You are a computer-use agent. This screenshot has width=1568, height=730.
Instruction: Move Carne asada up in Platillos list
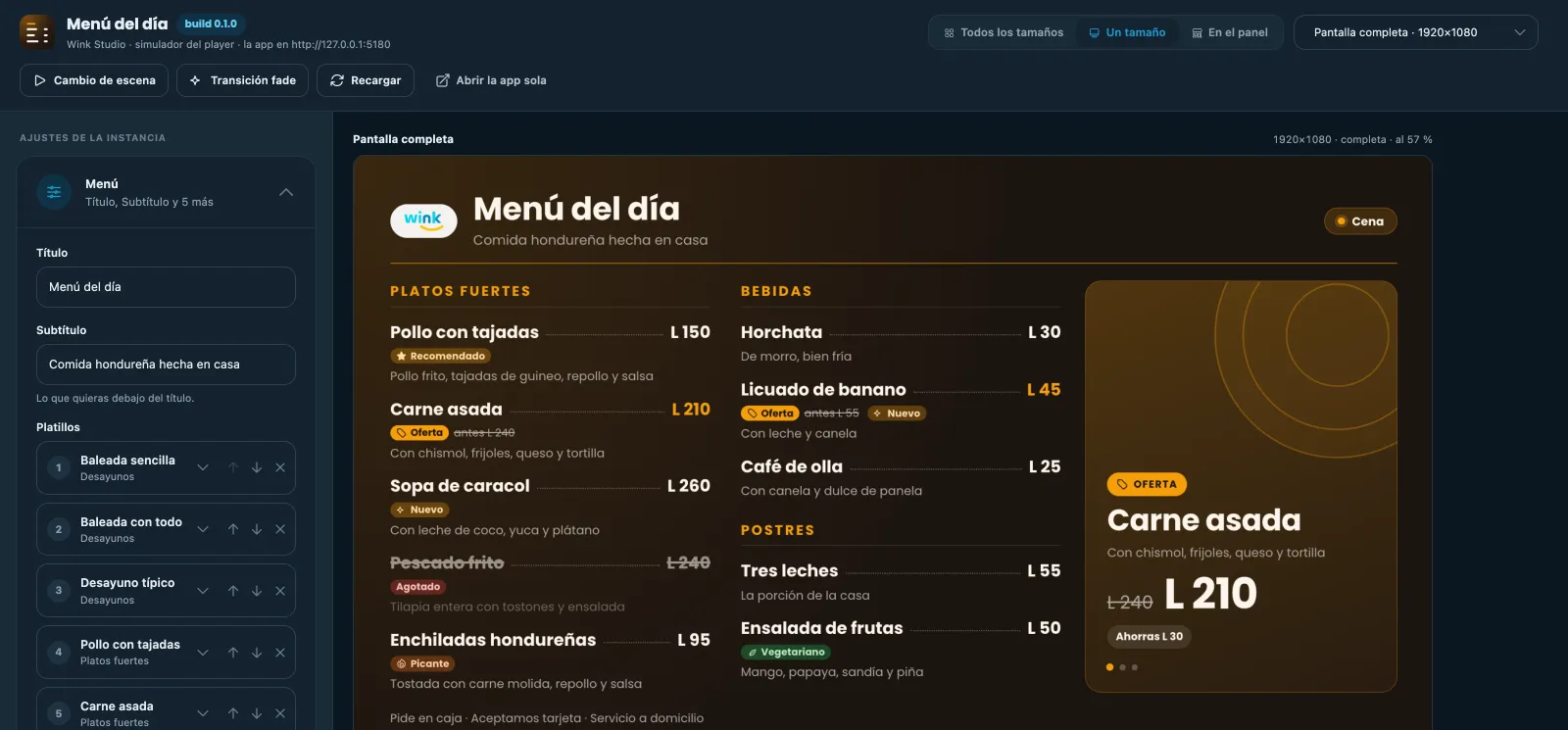pos(233,713)
